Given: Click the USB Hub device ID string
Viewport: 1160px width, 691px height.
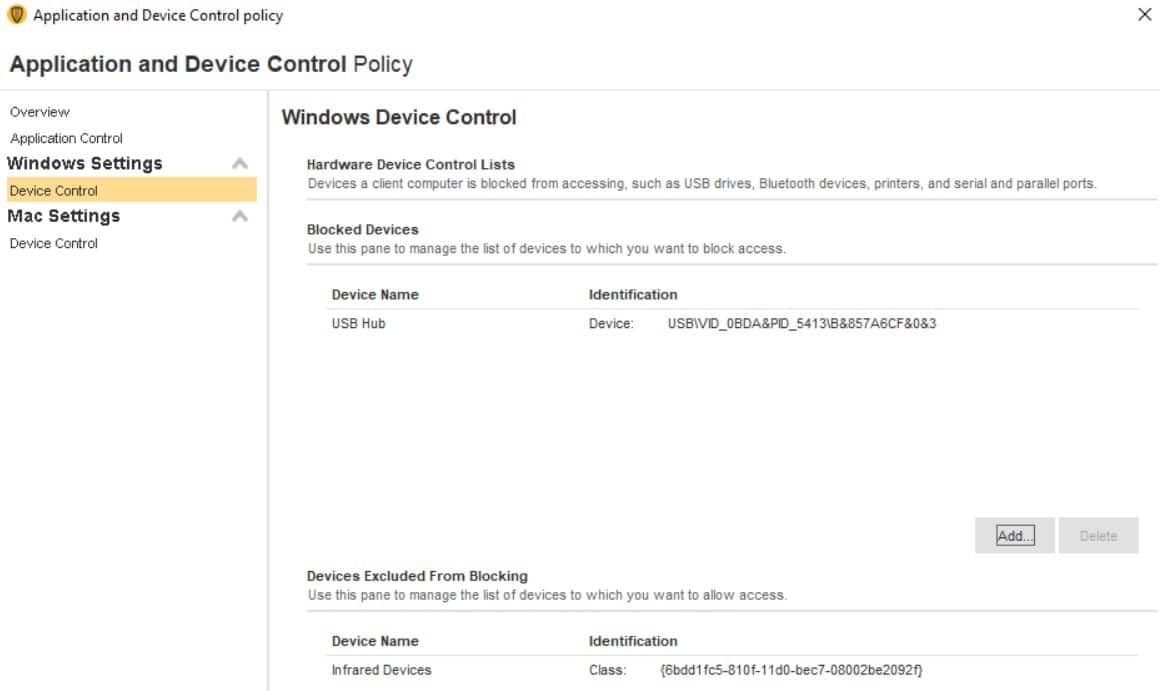Looking at the screenshot, I should [x=802, y=323].
